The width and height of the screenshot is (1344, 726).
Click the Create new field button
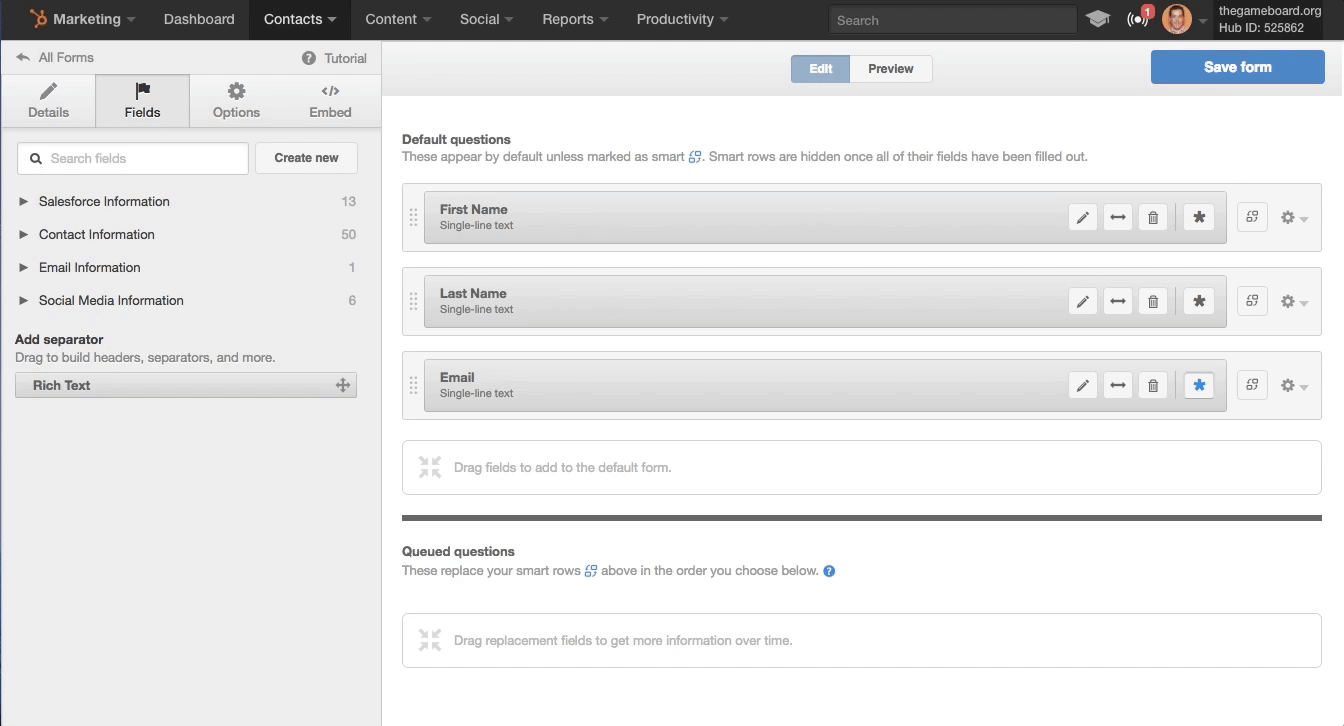coord(306,158)
